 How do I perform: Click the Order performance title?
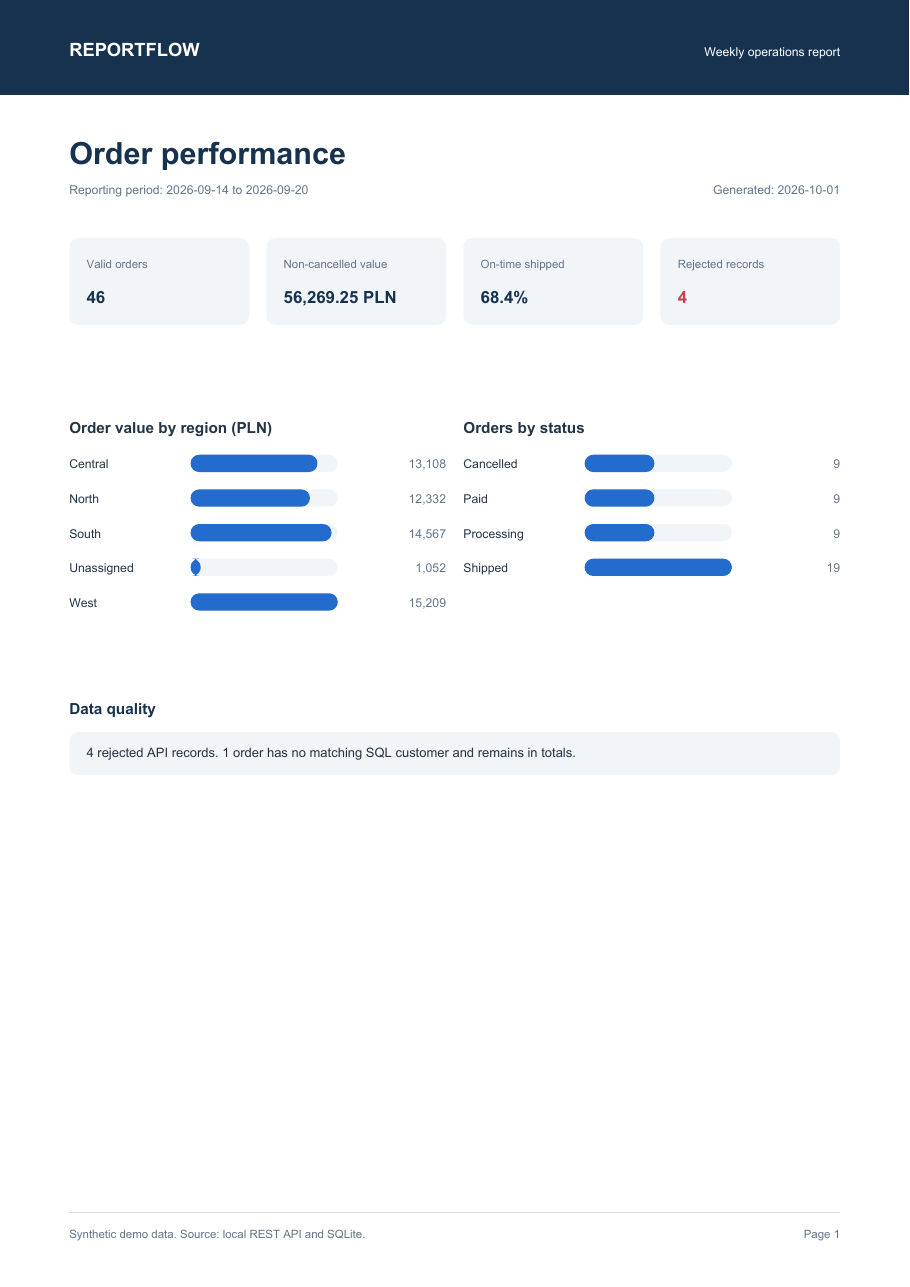[207, 153]
